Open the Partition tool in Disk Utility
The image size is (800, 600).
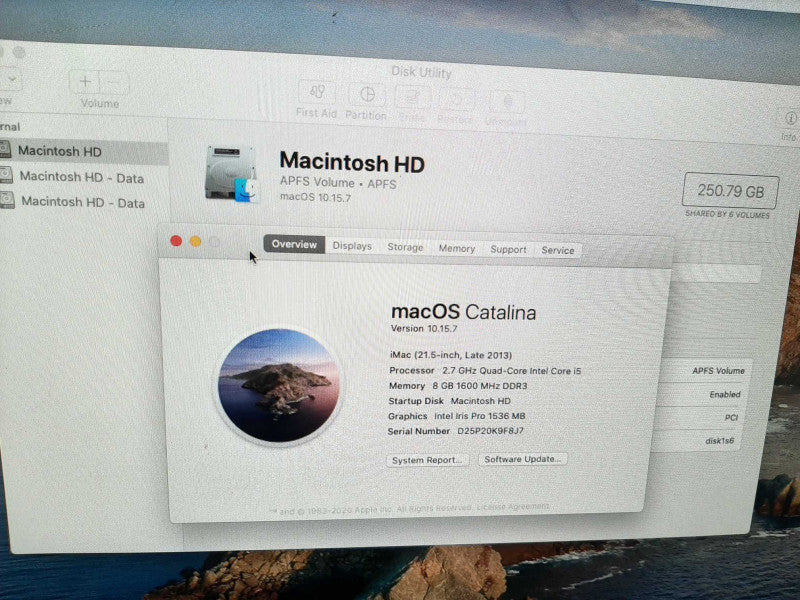(x=366, y=95)
